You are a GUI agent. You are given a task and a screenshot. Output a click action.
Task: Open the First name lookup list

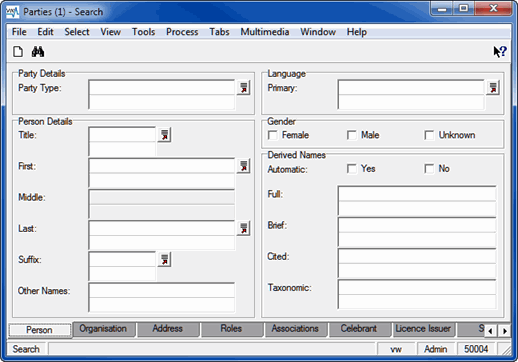244,166
